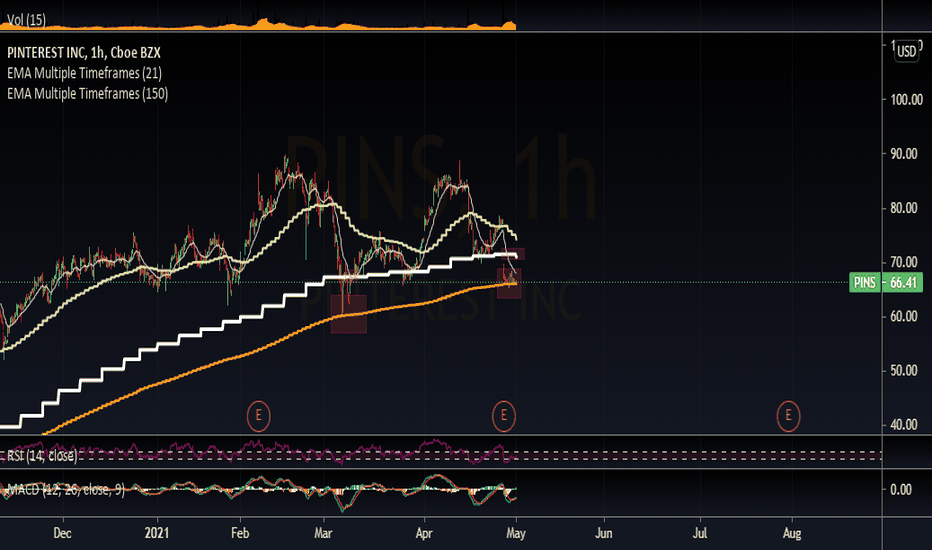Click the 60.00 price axis label
This screenshot has width=932, height=550.
click(x=903, y=316)
